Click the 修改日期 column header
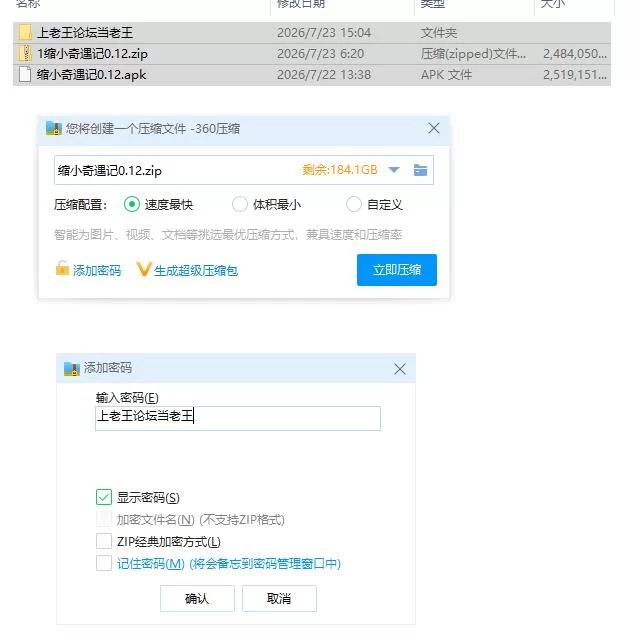The image size is (634, 639). pyautogui.click(x=301, y=4)
